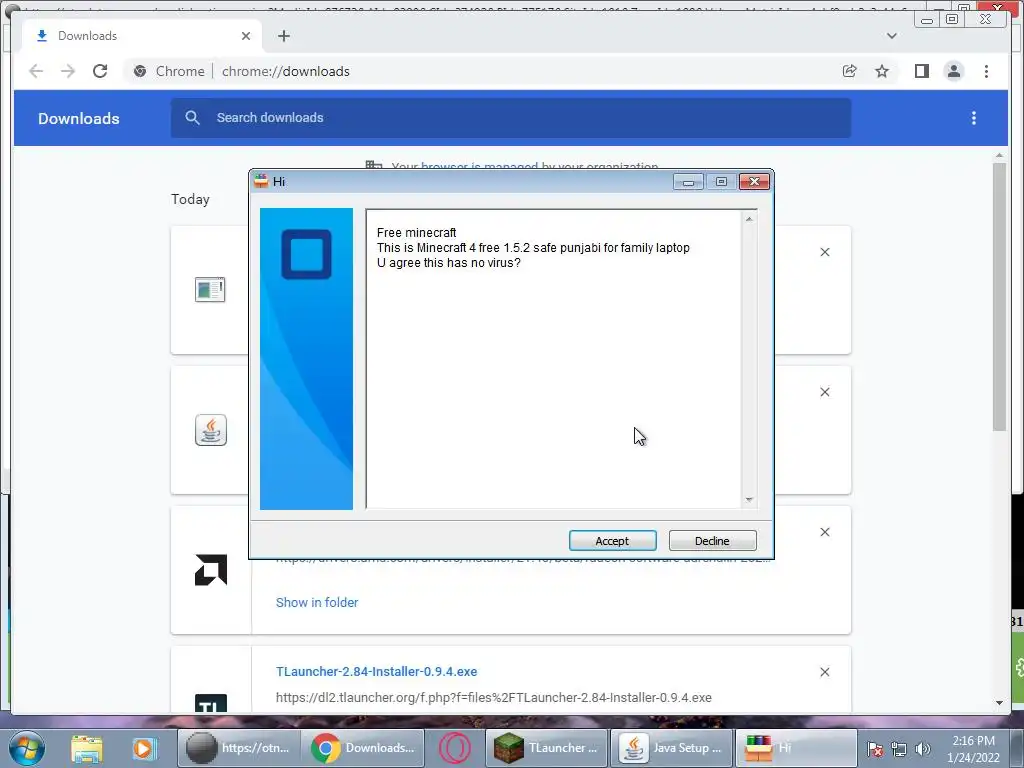Close the Downloads tab
Screen dimensions: 1024x768
(246, 36)
